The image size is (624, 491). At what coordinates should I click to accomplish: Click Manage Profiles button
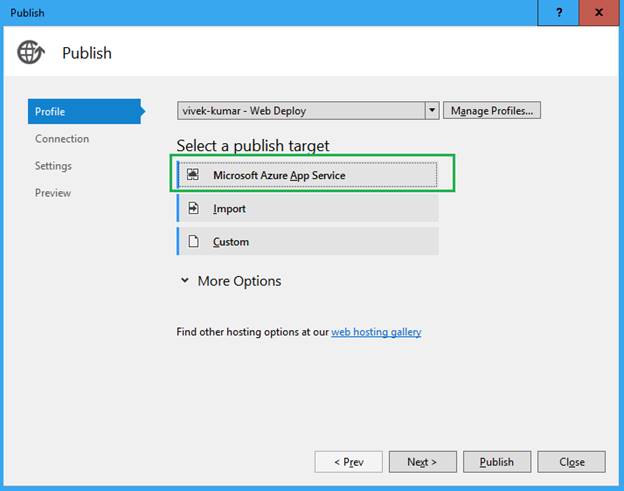coord(492,110)
